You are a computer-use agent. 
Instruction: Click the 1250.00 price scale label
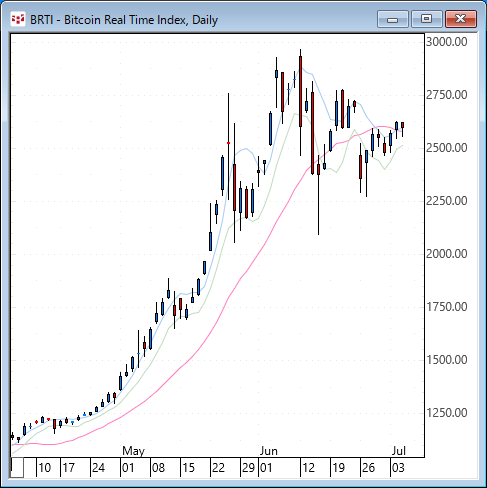point(447,413)
